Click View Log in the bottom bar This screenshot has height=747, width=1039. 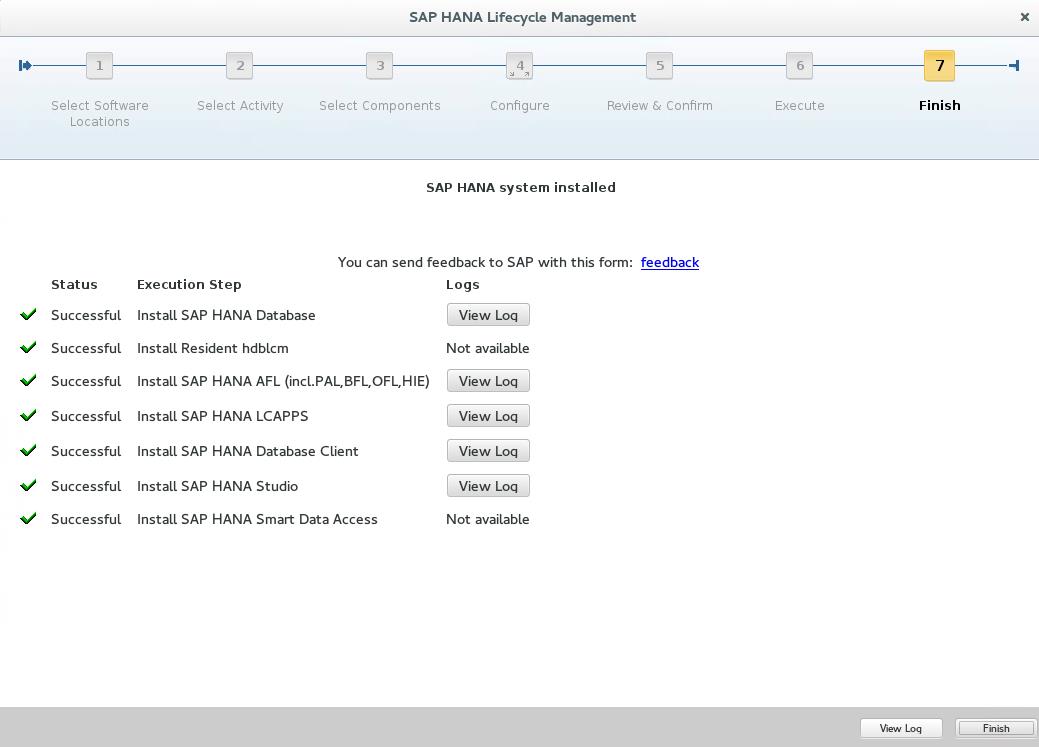coord(900,728)
